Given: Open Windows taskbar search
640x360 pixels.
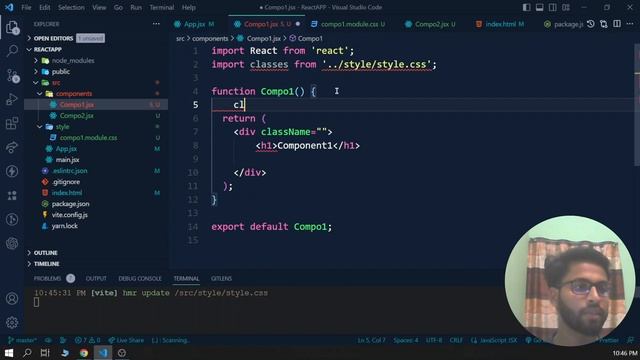Looking at the screenshot, I should coord(27,353).
